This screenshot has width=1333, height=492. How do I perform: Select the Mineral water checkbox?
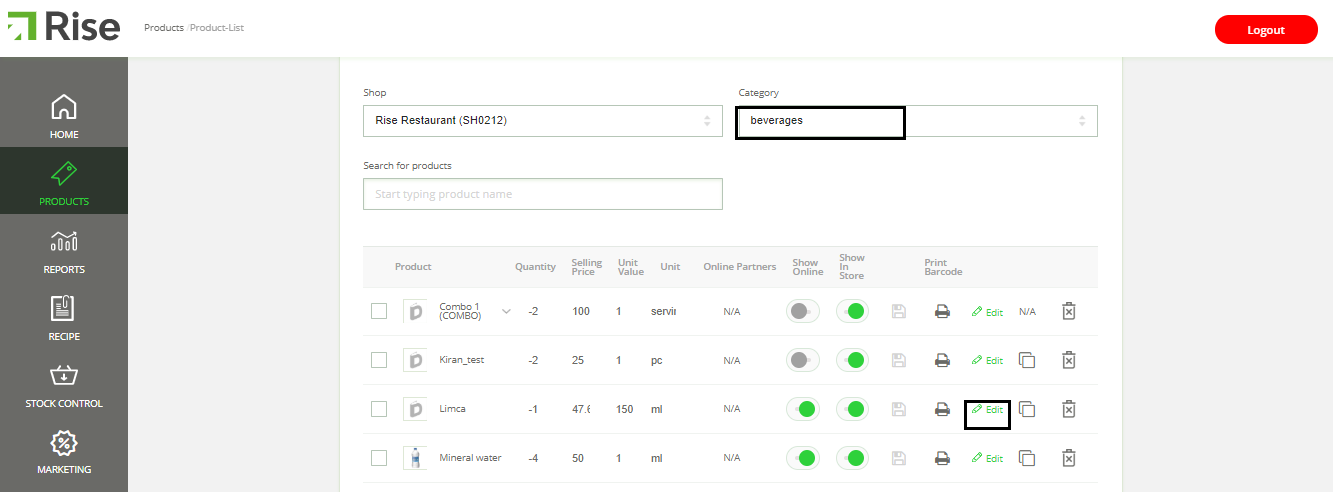(x=379, y=457)
